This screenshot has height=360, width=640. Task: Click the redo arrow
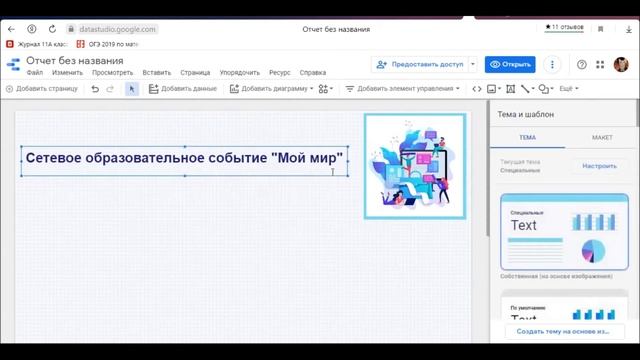click(x=110, y=89)
